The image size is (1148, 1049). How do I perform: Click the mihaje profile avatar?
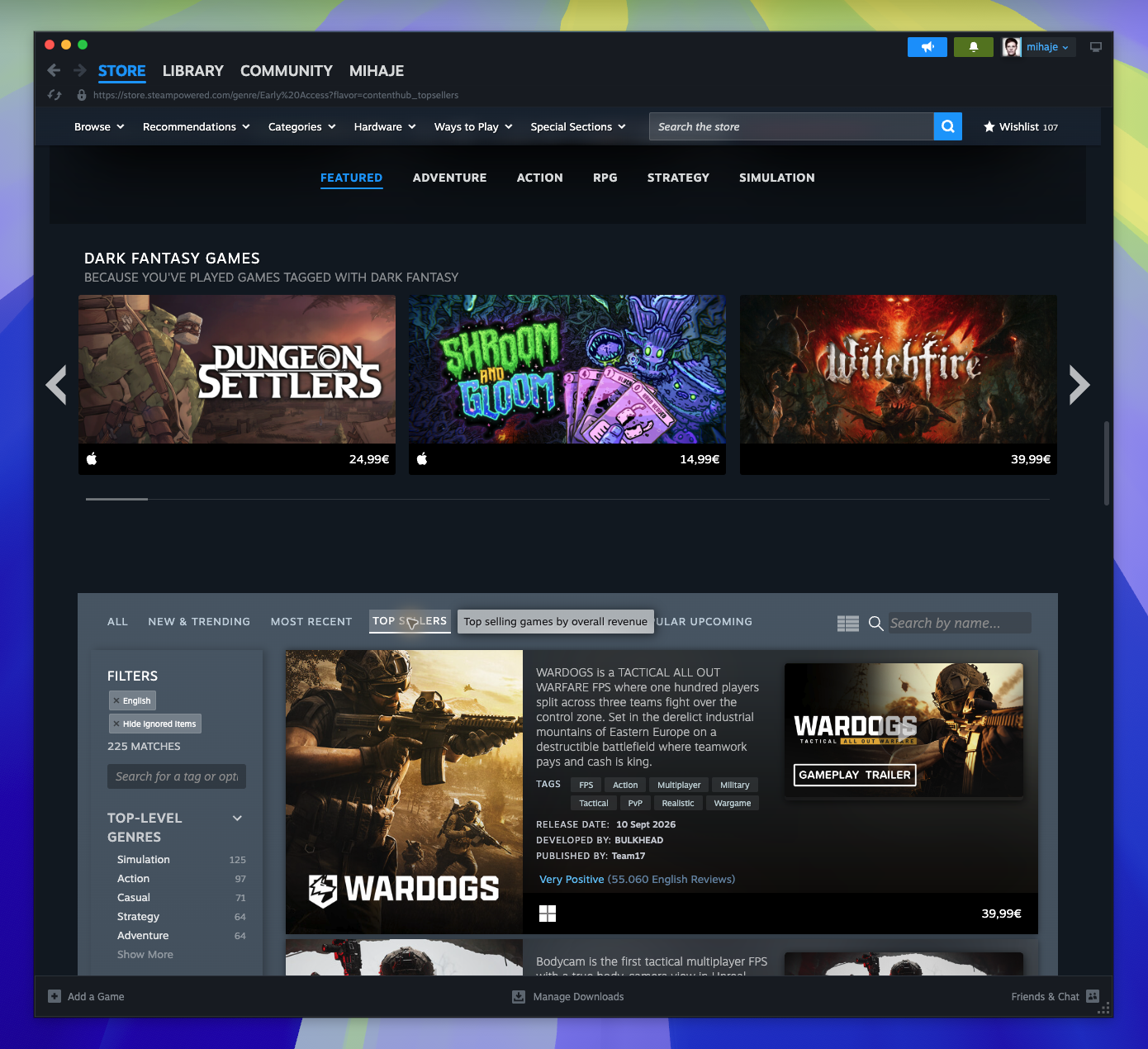[1012, 47]
